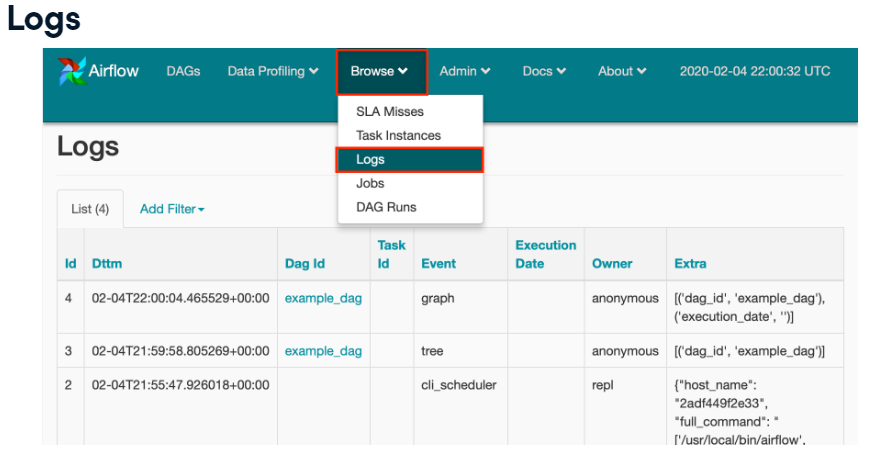
Task: Select SLA Misses from Browse menu
Action: pyautogui.click(x=390, y=112)
